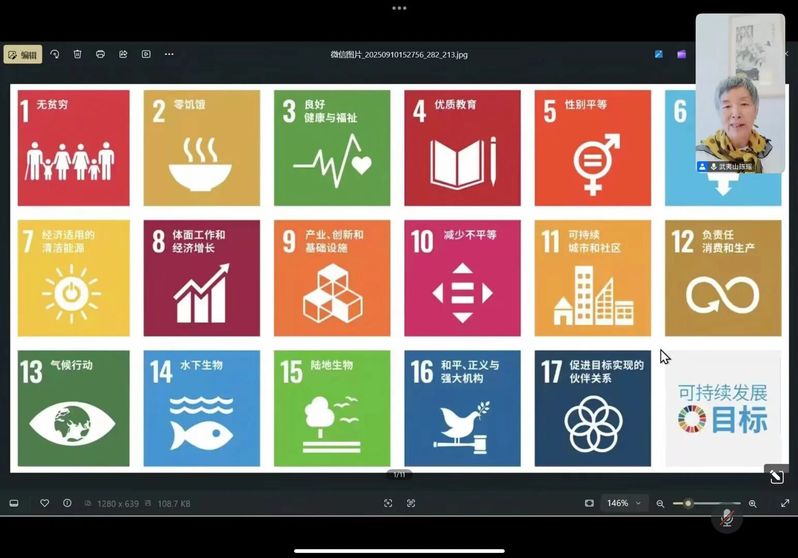Start slideshow with the play icon
This screenshot has height=558, width=798.
pos(146,54)
